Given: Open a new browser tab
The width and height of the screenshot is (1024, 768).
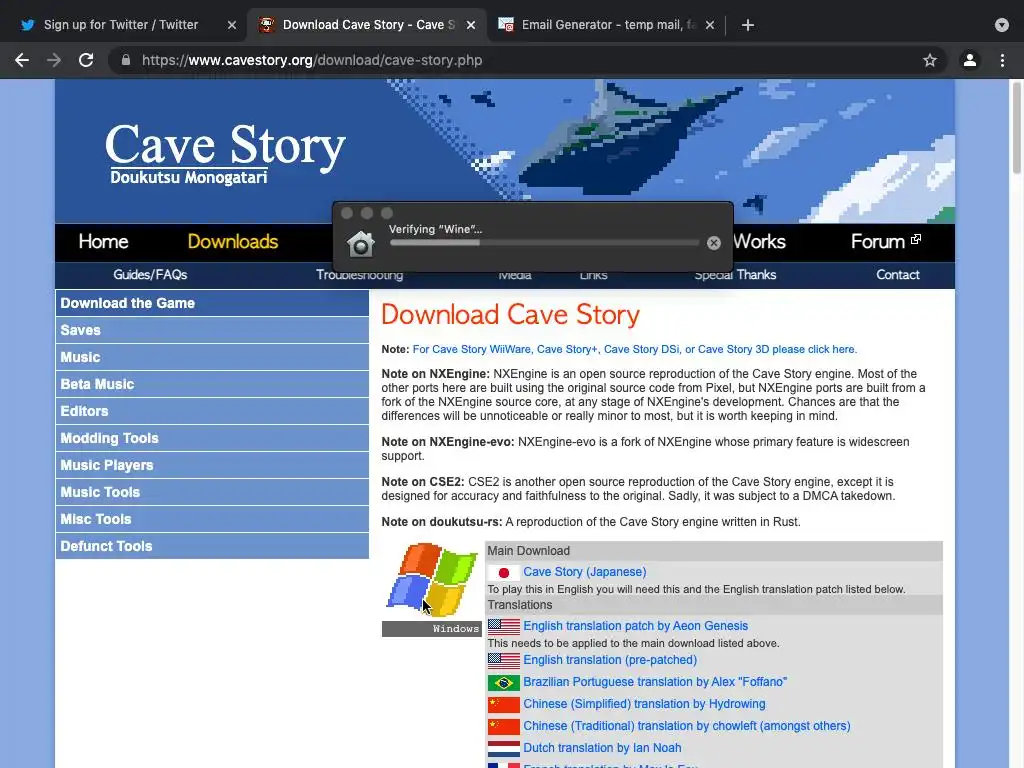Looking at the screenshot, I should pyautogui.click(x=748, y=25).
